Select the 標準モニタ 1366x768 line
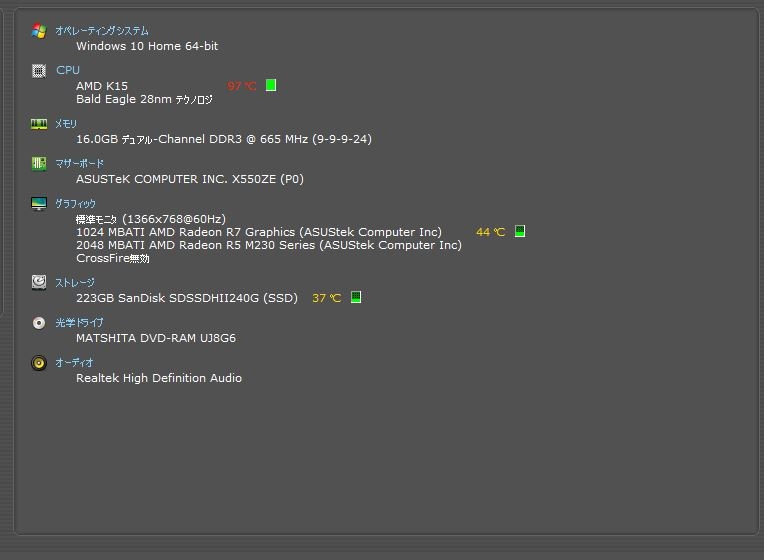The height and width of the screenshot is (560, 764). click(x=151, y=219)
